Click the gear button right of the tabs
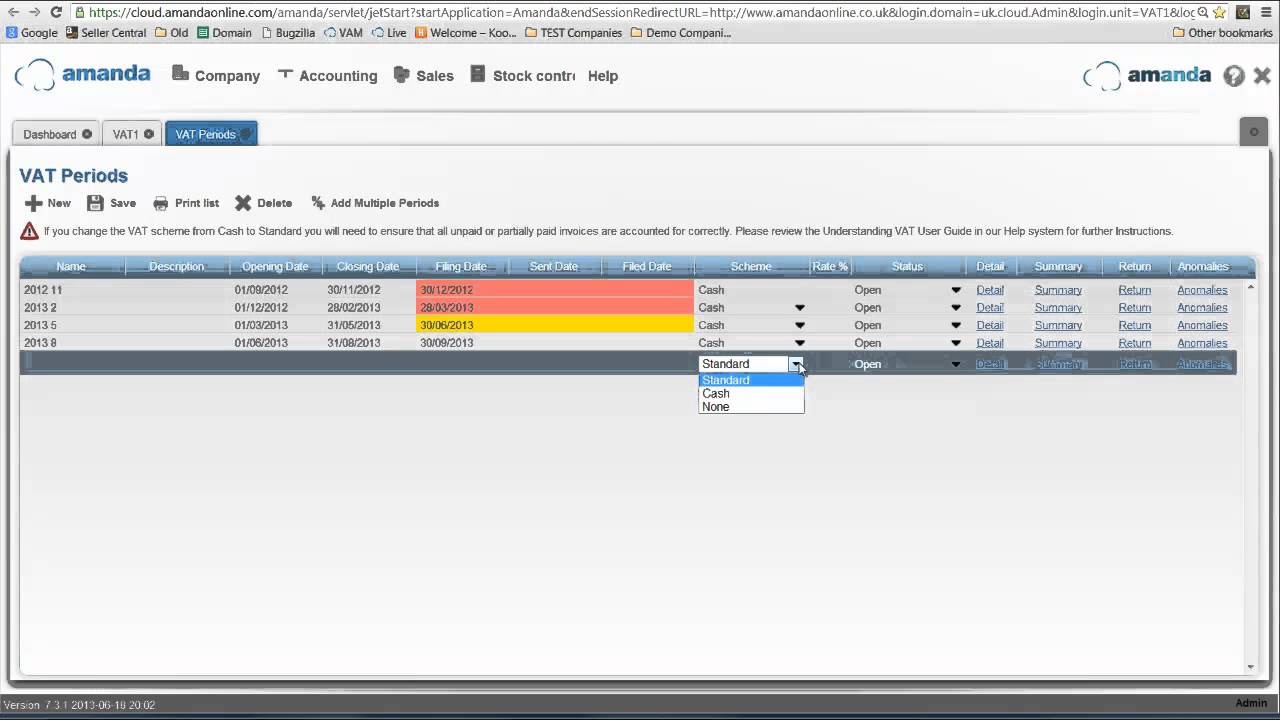1280x720 pixels. click(x=1253, y=132)
